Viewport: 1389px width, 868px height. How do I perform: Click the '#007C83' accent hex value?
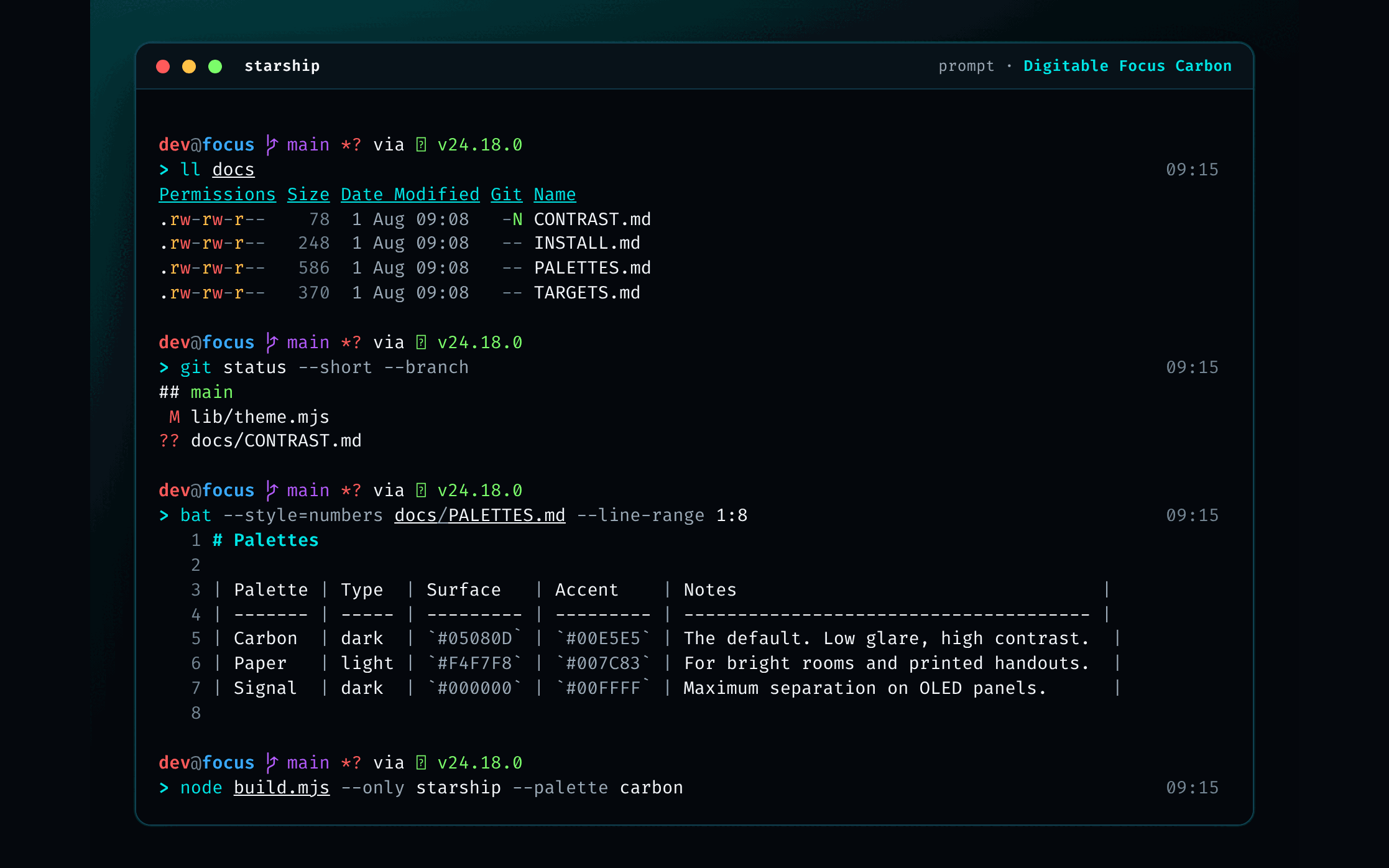(603, 663)
